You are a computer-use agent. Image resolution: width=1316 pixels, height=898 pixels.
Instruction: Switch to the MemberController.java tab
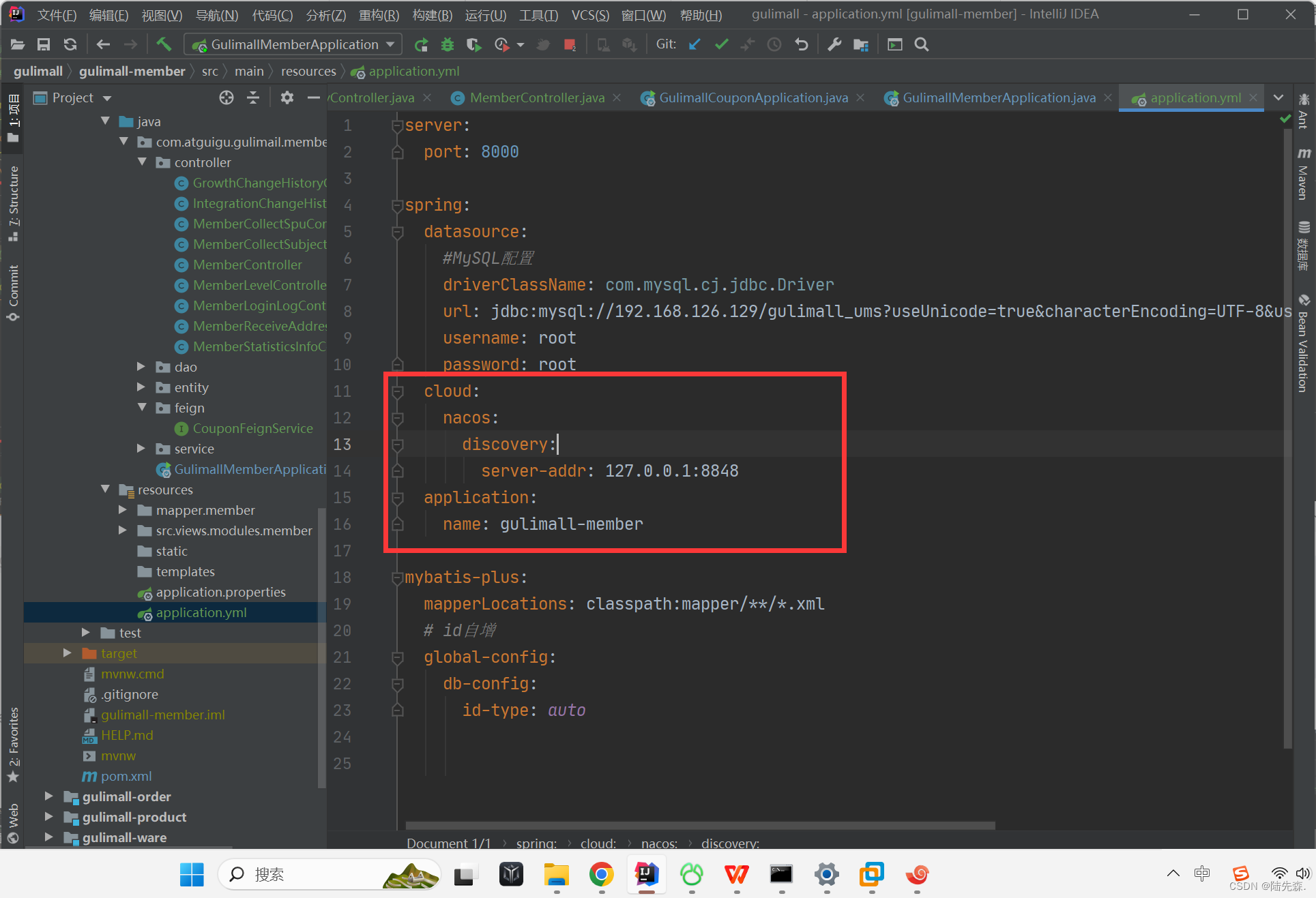pyautogui.click(x=536, y=98)
